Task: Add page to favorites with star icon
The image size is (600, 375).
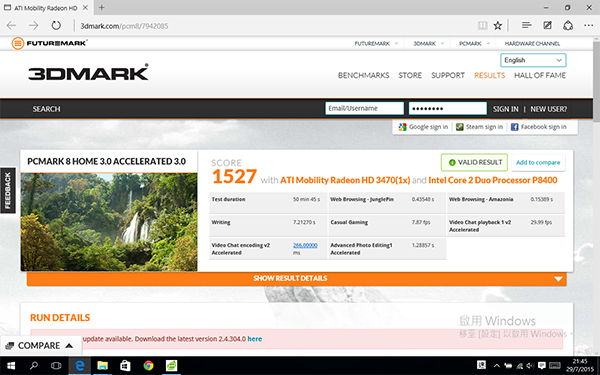Action: pyautogui.click(x=497, y=26)
